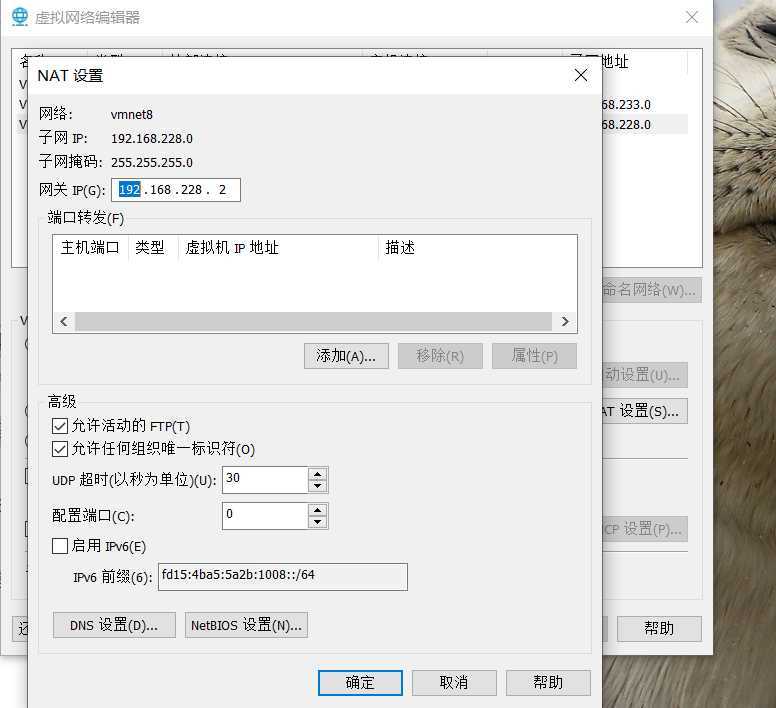The image size is (776, 708).
Task: Click 帮助 button in Virtual Network Editor window
Action: [659, 629]
